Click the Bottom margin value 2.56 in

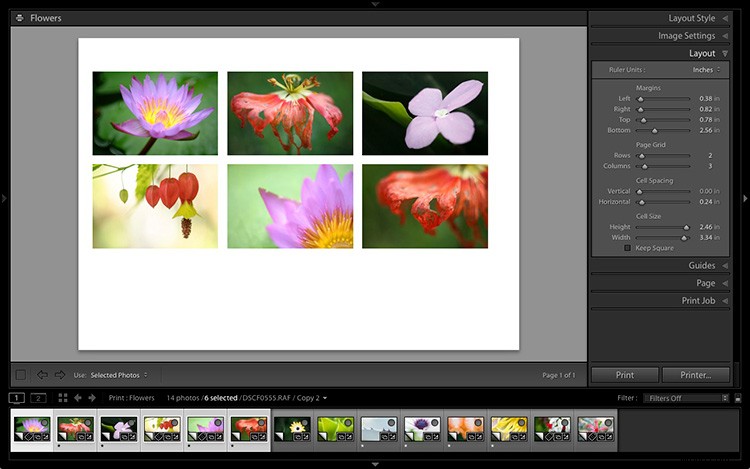pos(709,131)
